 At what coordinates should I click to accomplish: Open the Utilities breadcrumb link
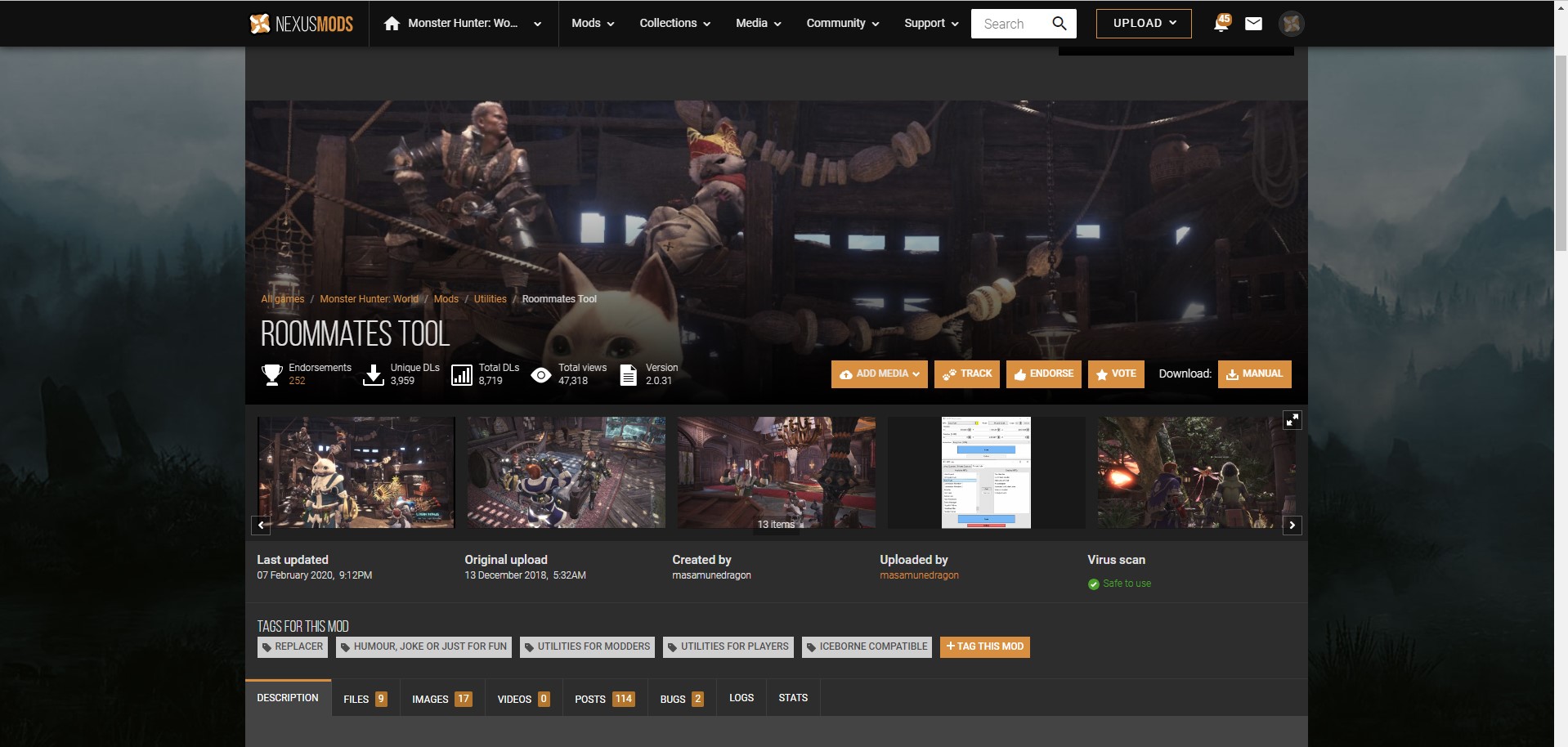pyautogui.click(x=490, y=299)
